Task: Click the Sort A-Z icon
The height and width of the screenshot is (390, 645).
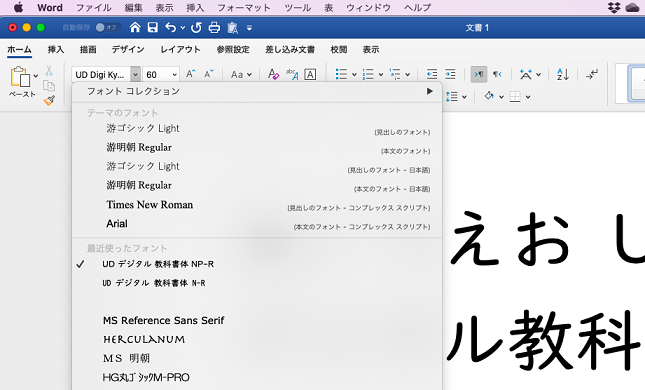Action: tap(563, 74)
